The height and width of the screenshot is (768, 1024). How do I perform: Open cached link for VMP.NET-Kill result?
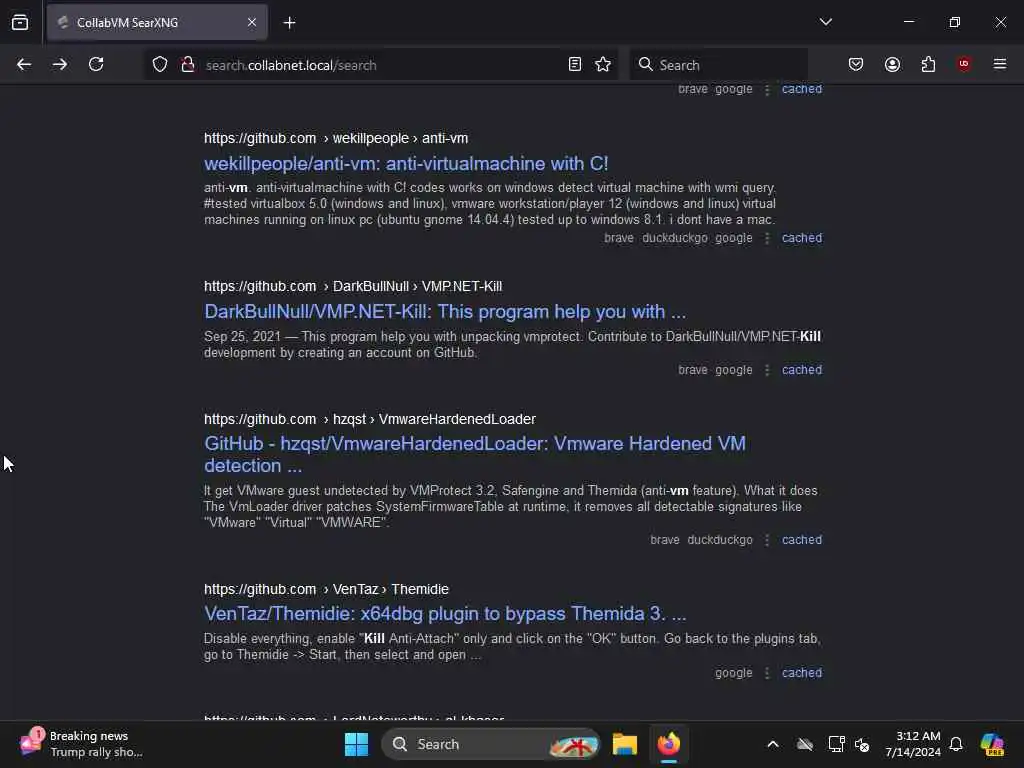802,370
